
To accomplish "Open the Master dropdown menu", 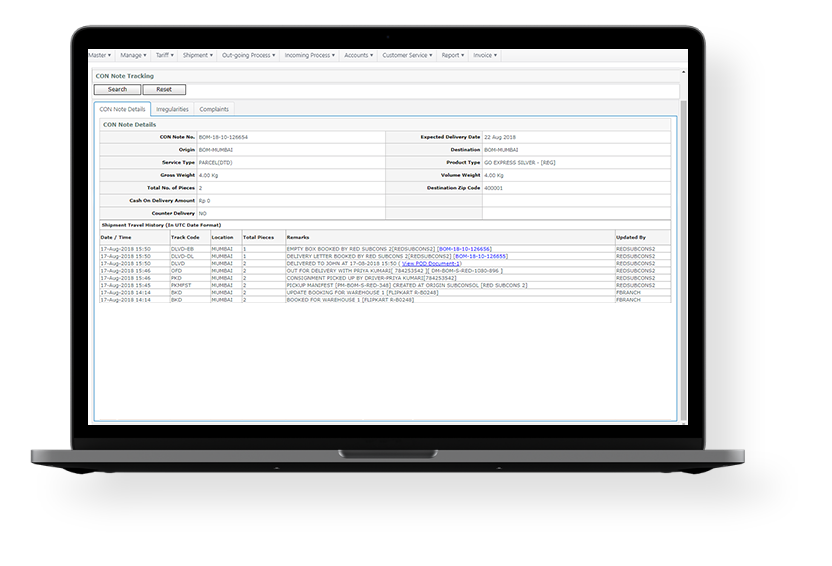I will tap(101, 56).
